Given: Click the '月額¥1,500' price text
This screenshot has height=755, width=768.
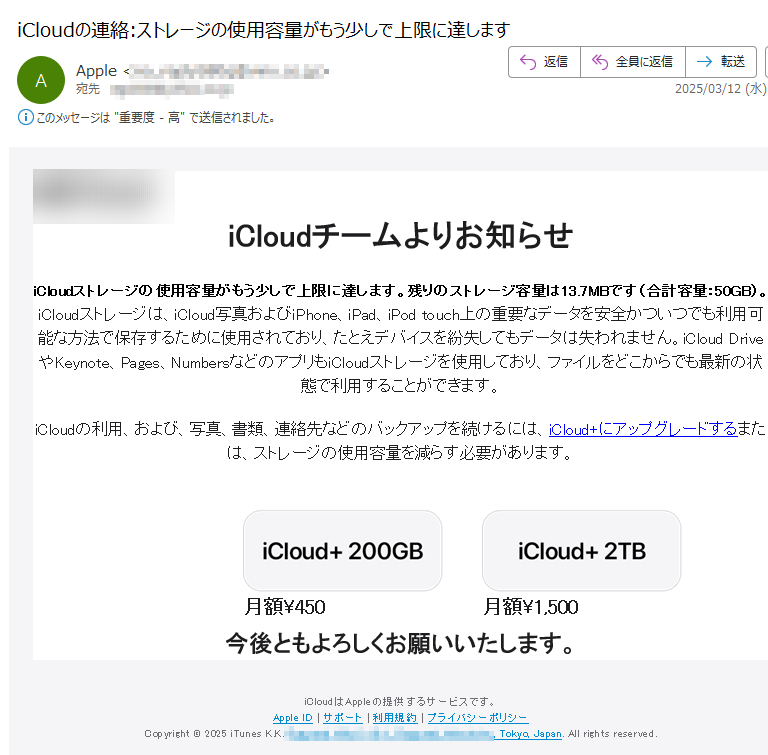Looking at the screenshot, I should pyautogui.click(x=530, y=607).
